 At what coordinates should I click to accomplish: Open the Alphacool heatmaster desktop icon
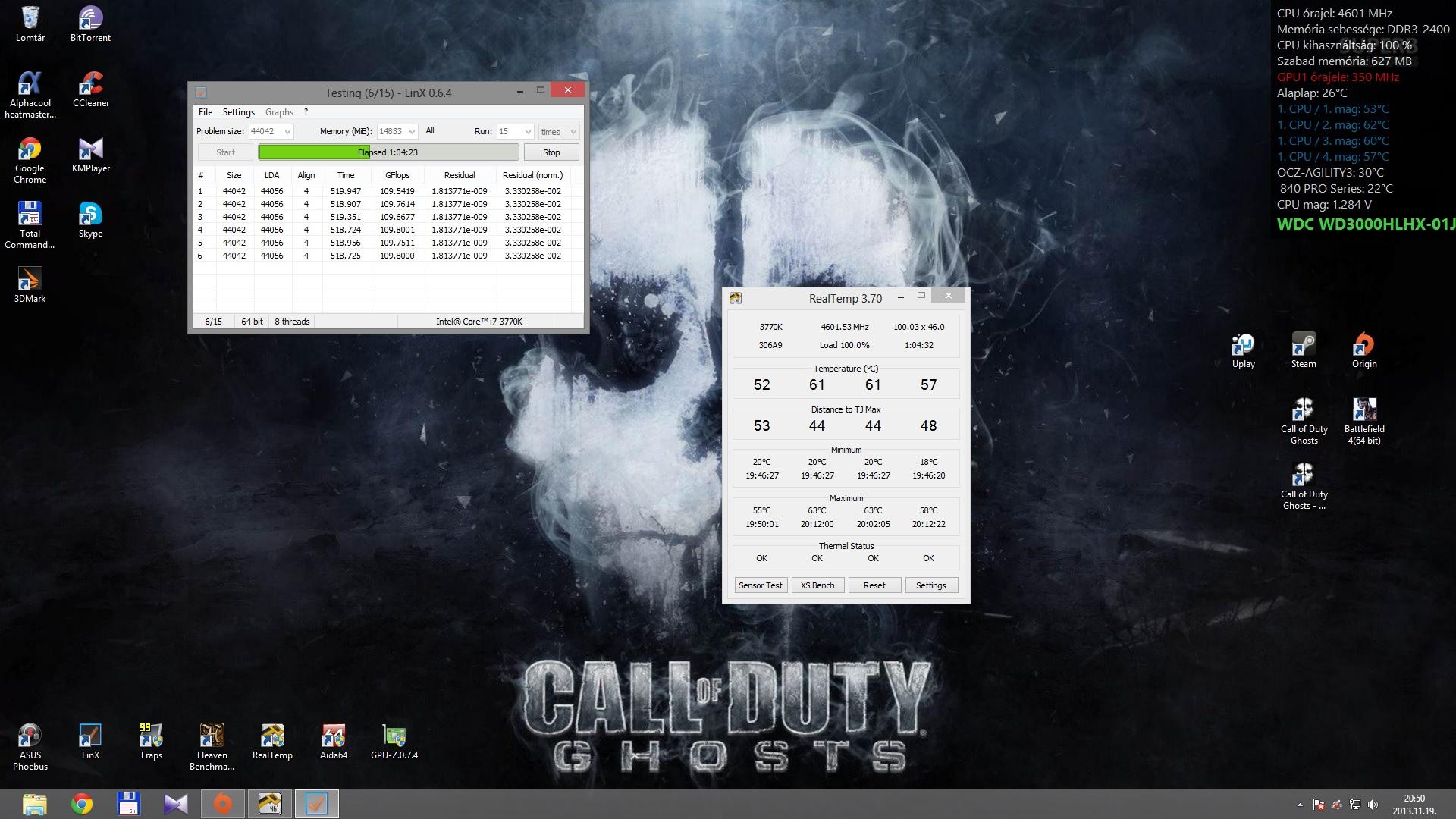pos(30,85)
